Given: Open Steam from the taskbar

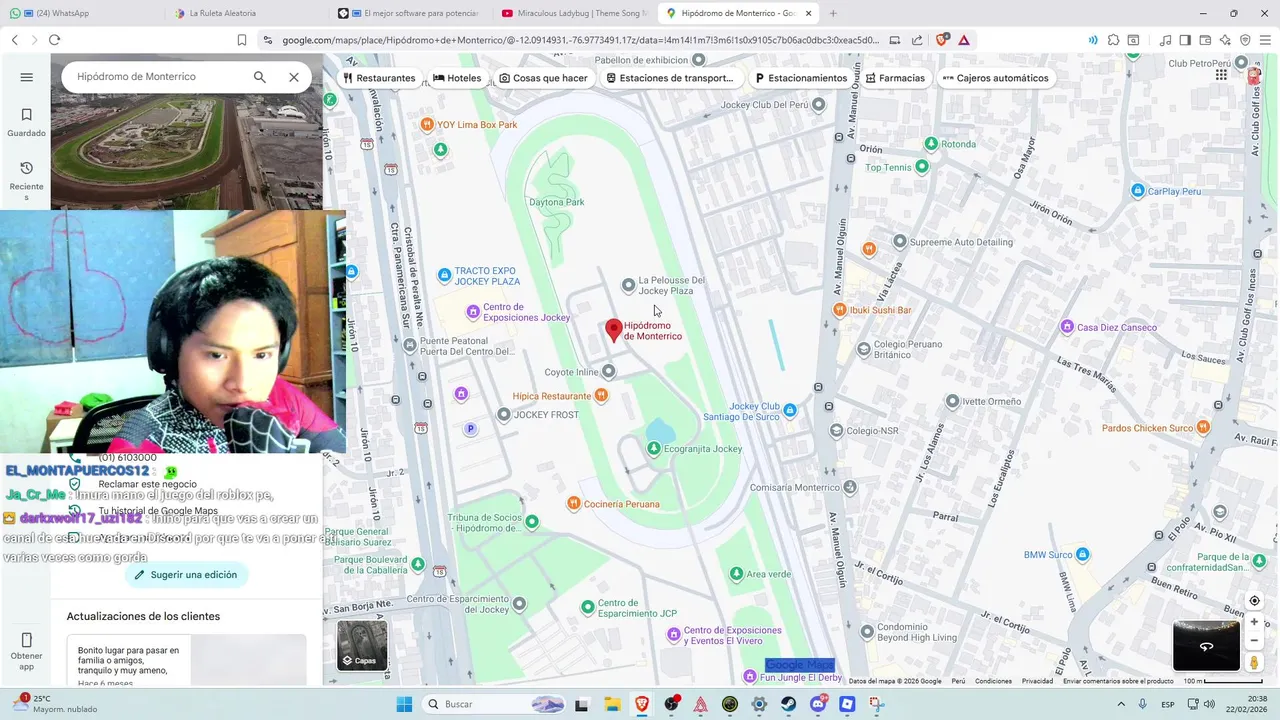Looking at the screenshot, I should click(789, 704).
